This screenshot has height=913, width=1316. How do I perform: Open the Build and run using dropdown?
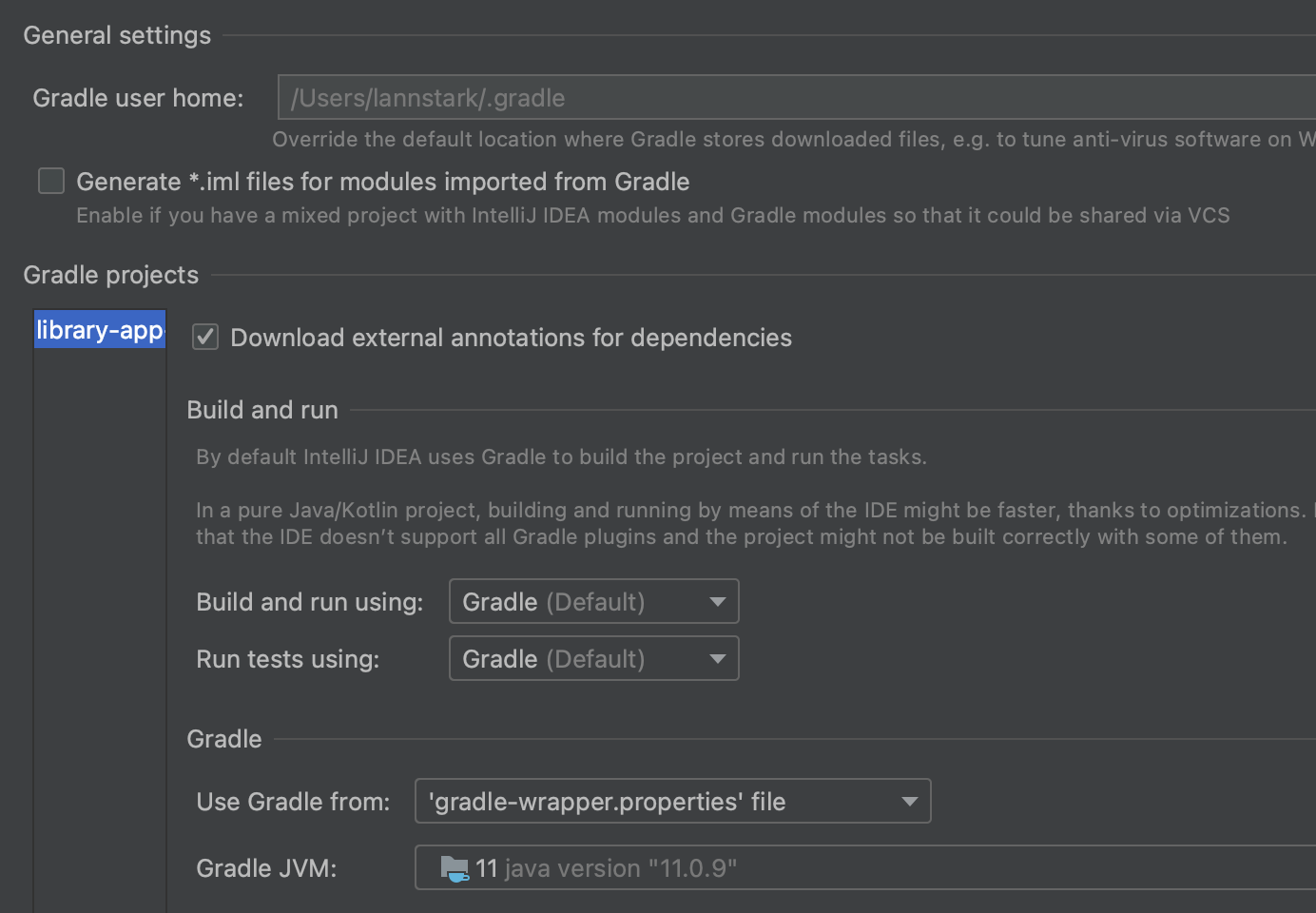(593, 601)
